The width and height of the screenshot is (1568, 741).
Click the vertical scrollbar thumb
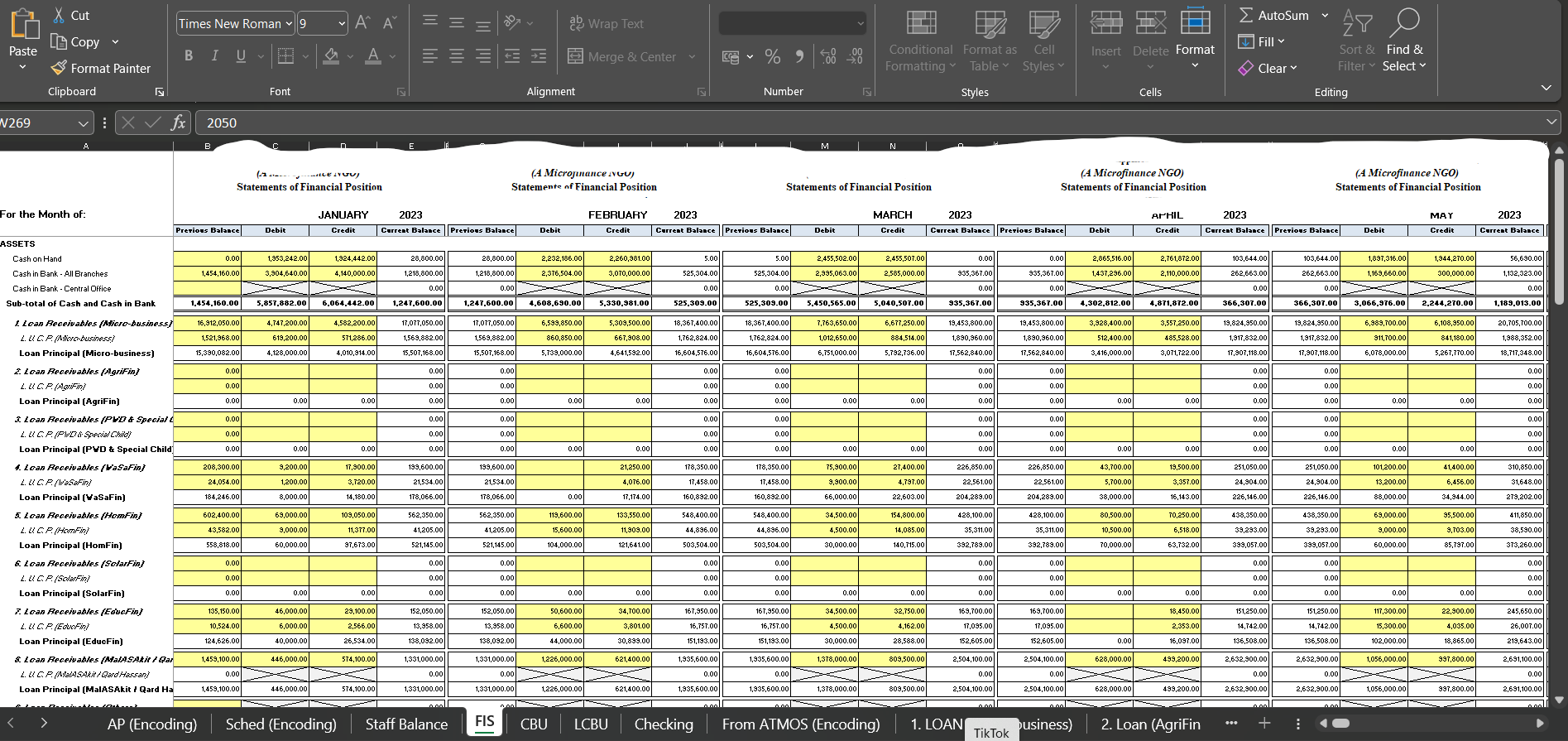1559,230
